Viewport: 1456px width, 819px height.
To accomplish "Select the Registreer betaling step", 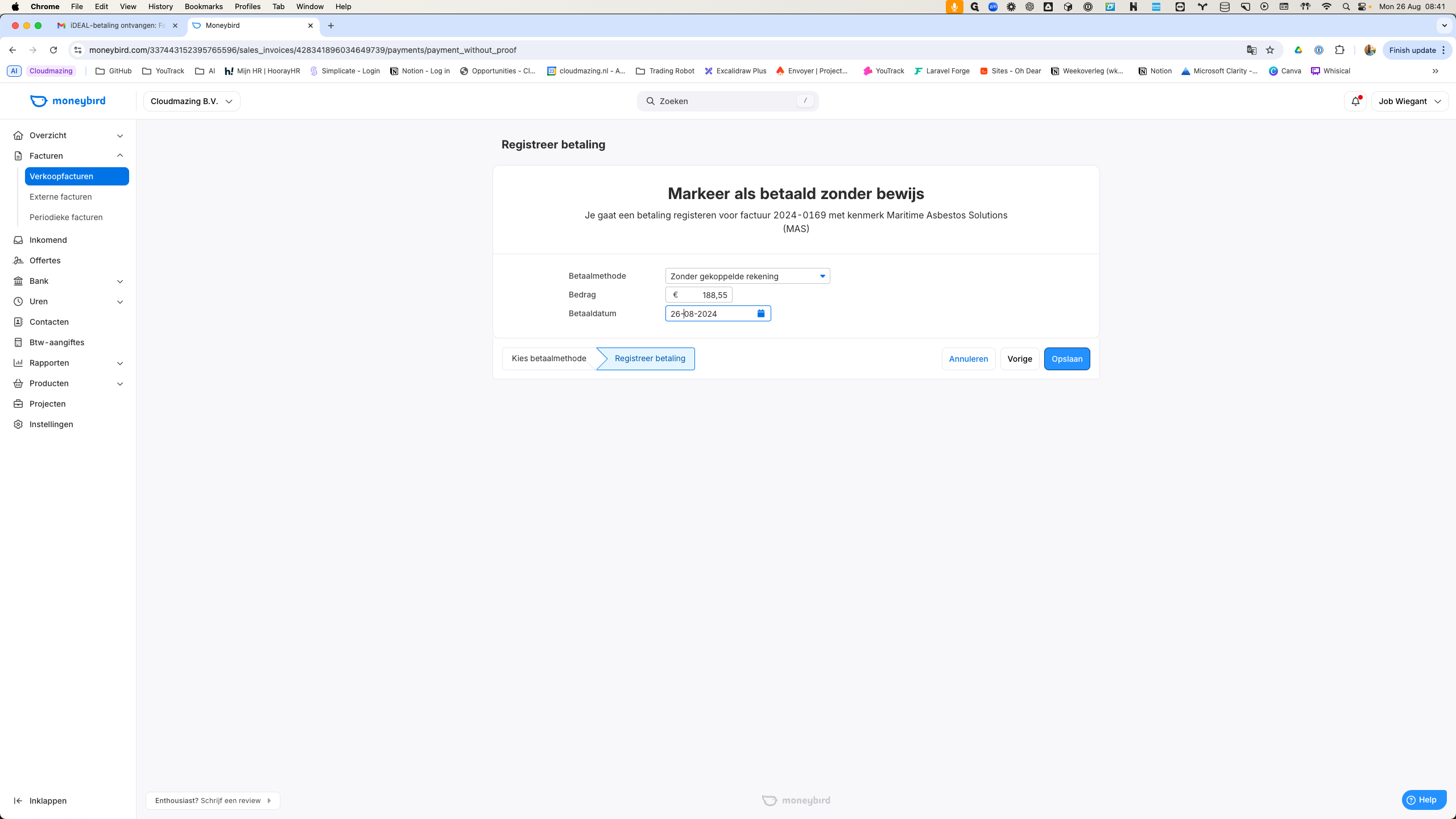I will click(650, 358).
